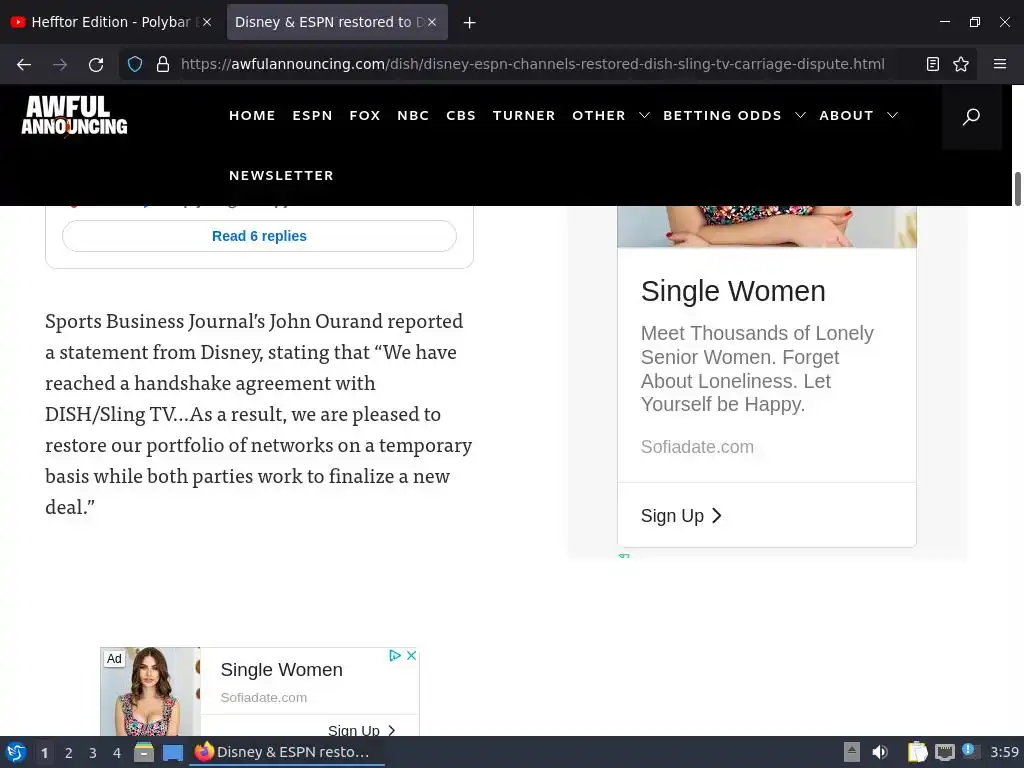Open the removable media eject tray icon
The image size is (1024, 768).
(x=852, y=752)
